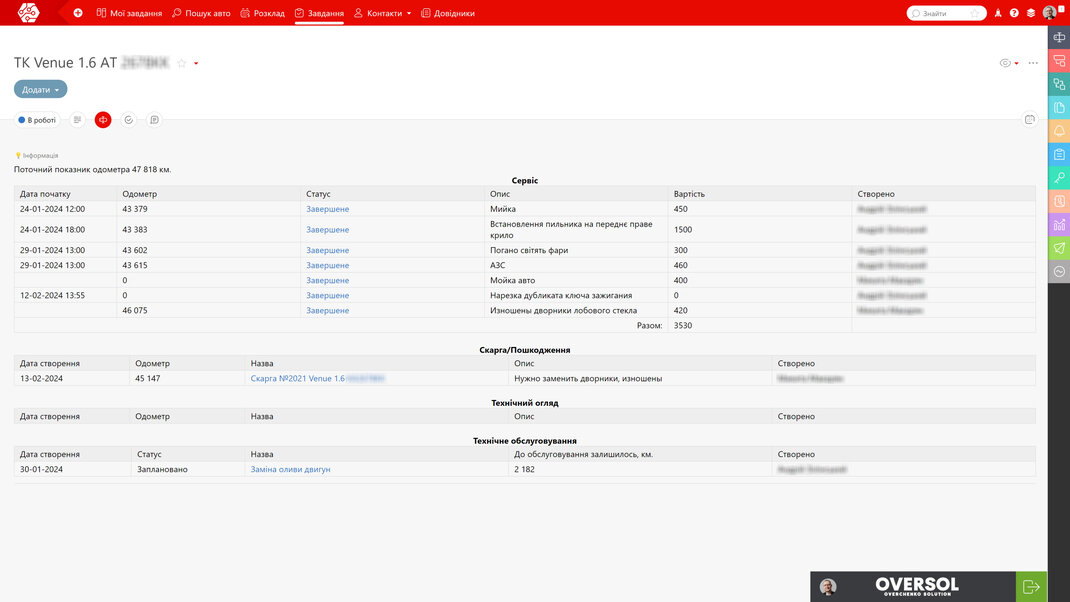Click the 'Технічний огляд' section title

[525, 403]
